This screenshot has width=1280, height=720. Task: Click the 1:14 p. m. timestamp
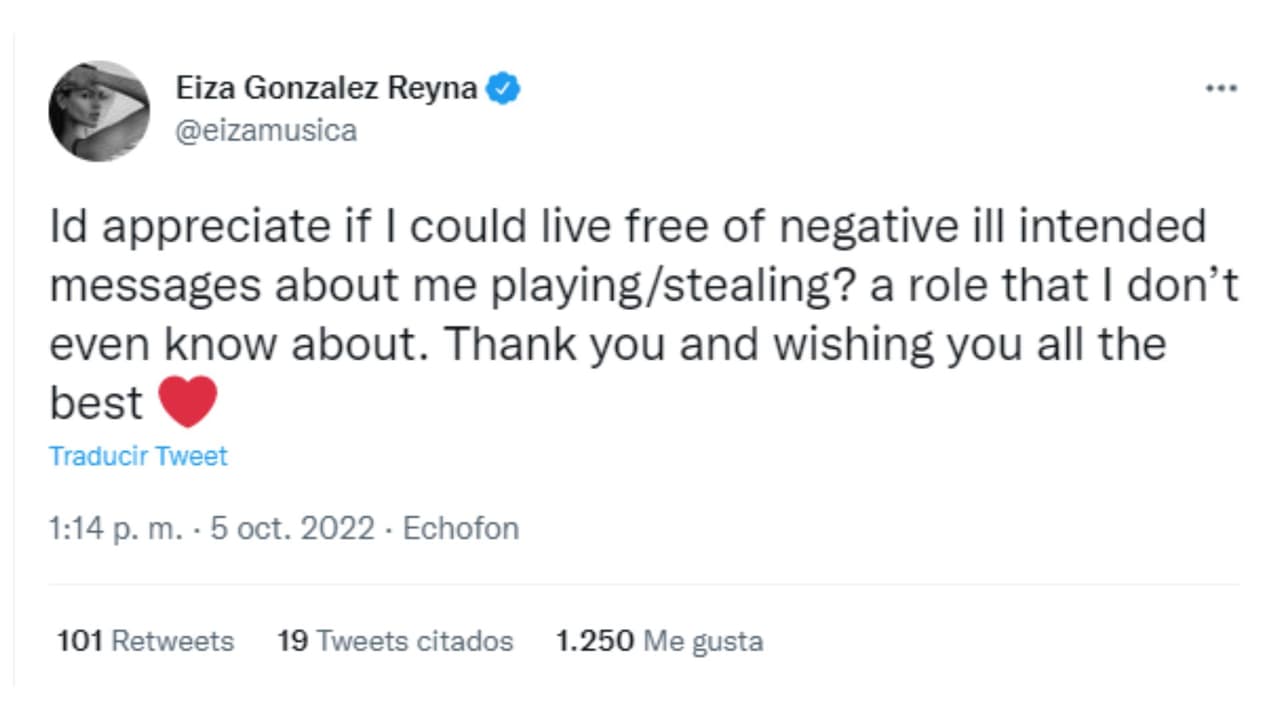116,528
